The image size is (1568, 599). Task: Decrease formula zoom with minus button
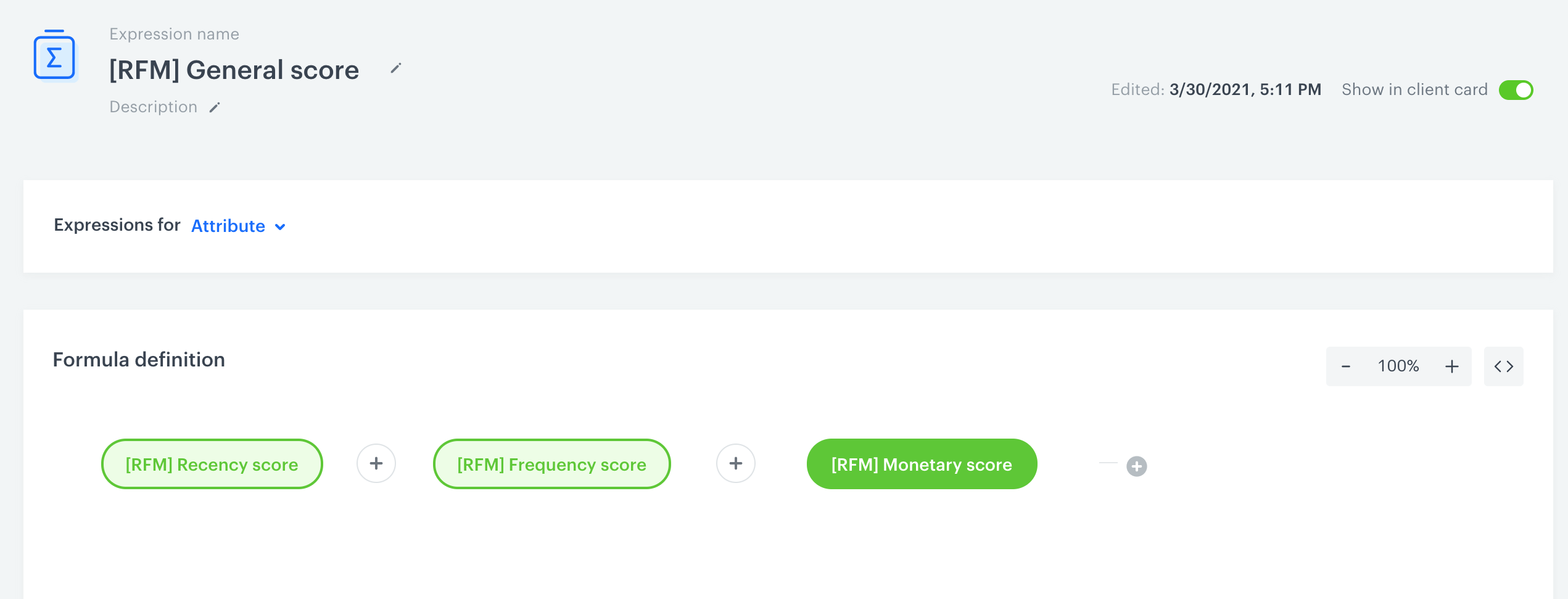click(x=1346, y=366)
